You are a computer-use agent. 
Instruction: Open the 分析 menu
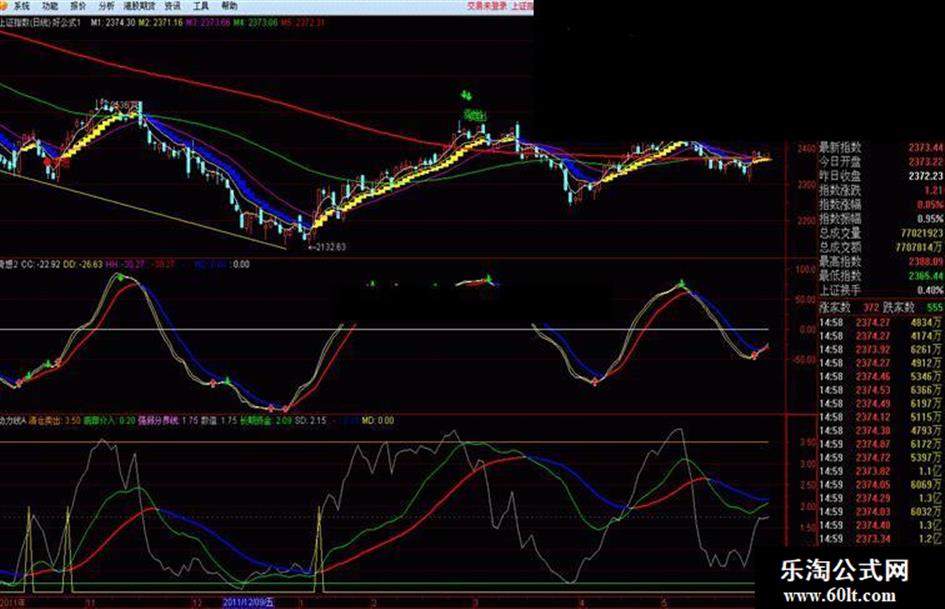[106, 6]
